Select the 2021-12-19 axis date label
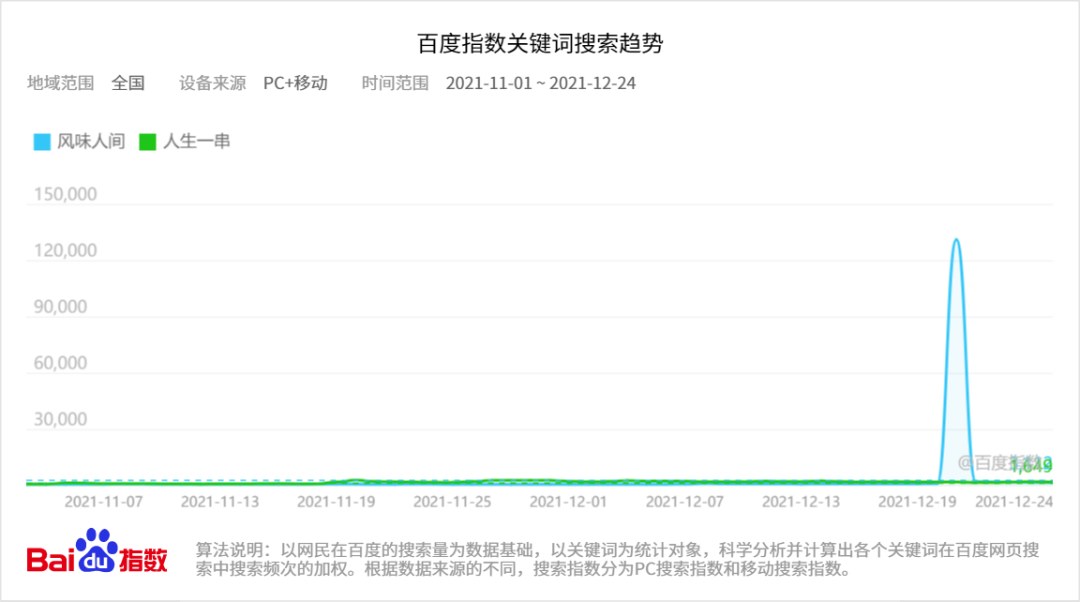 (917, 502)
